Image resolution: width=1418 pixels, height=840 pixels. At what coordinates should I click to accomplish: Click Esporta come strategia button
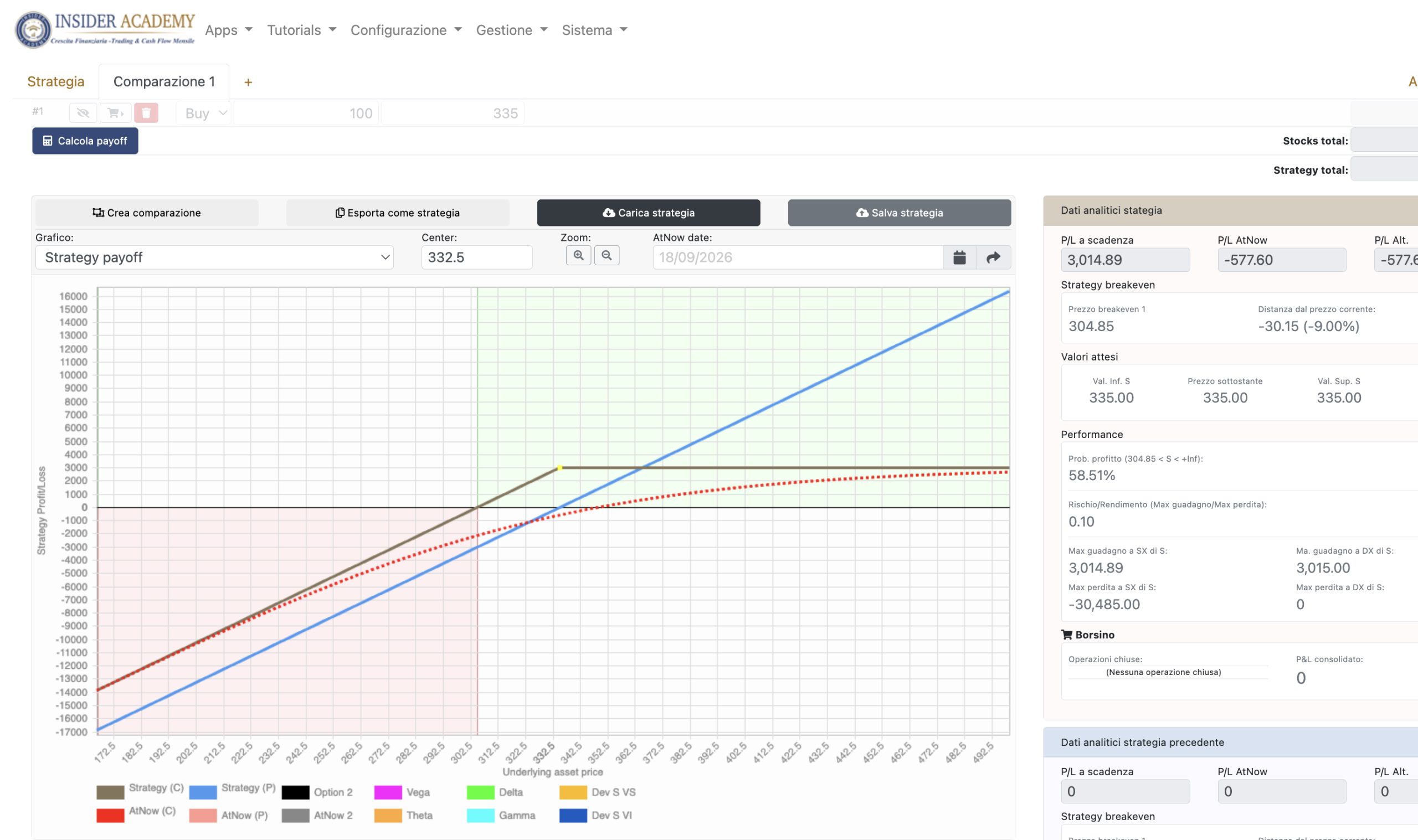[398, 213]
